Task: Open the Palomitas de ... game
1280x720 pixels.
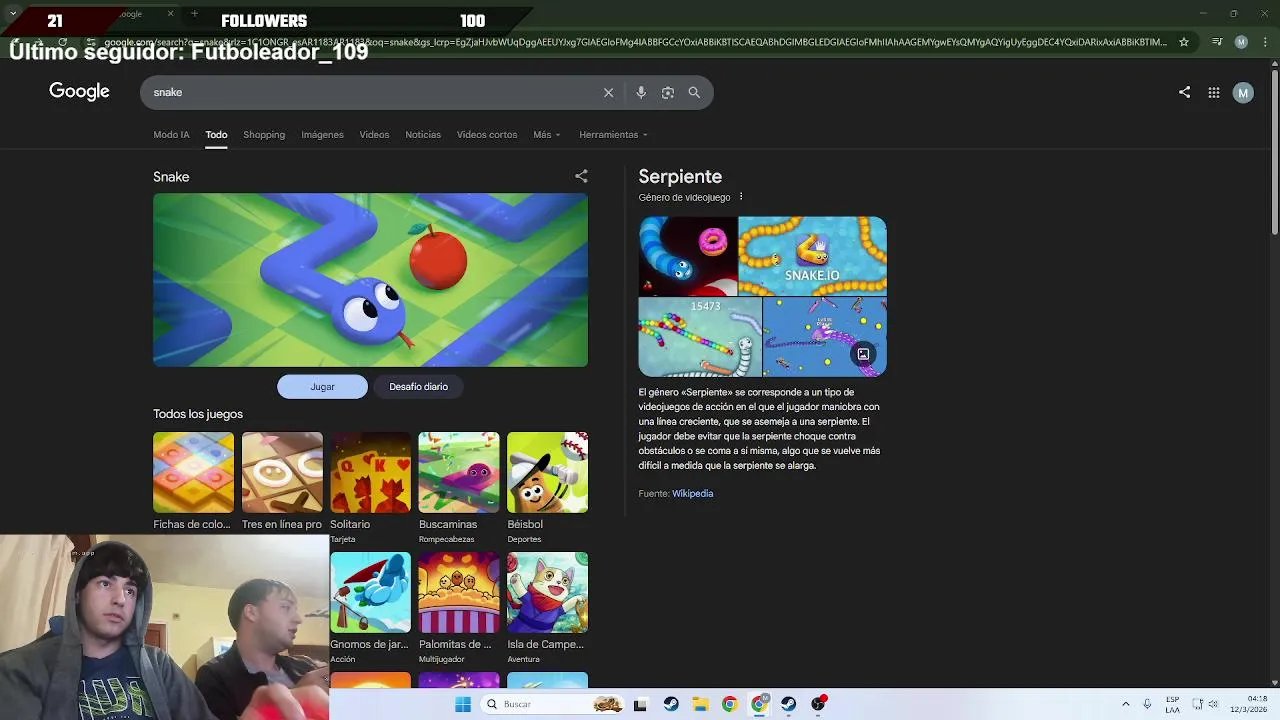Action: point(459,608)
